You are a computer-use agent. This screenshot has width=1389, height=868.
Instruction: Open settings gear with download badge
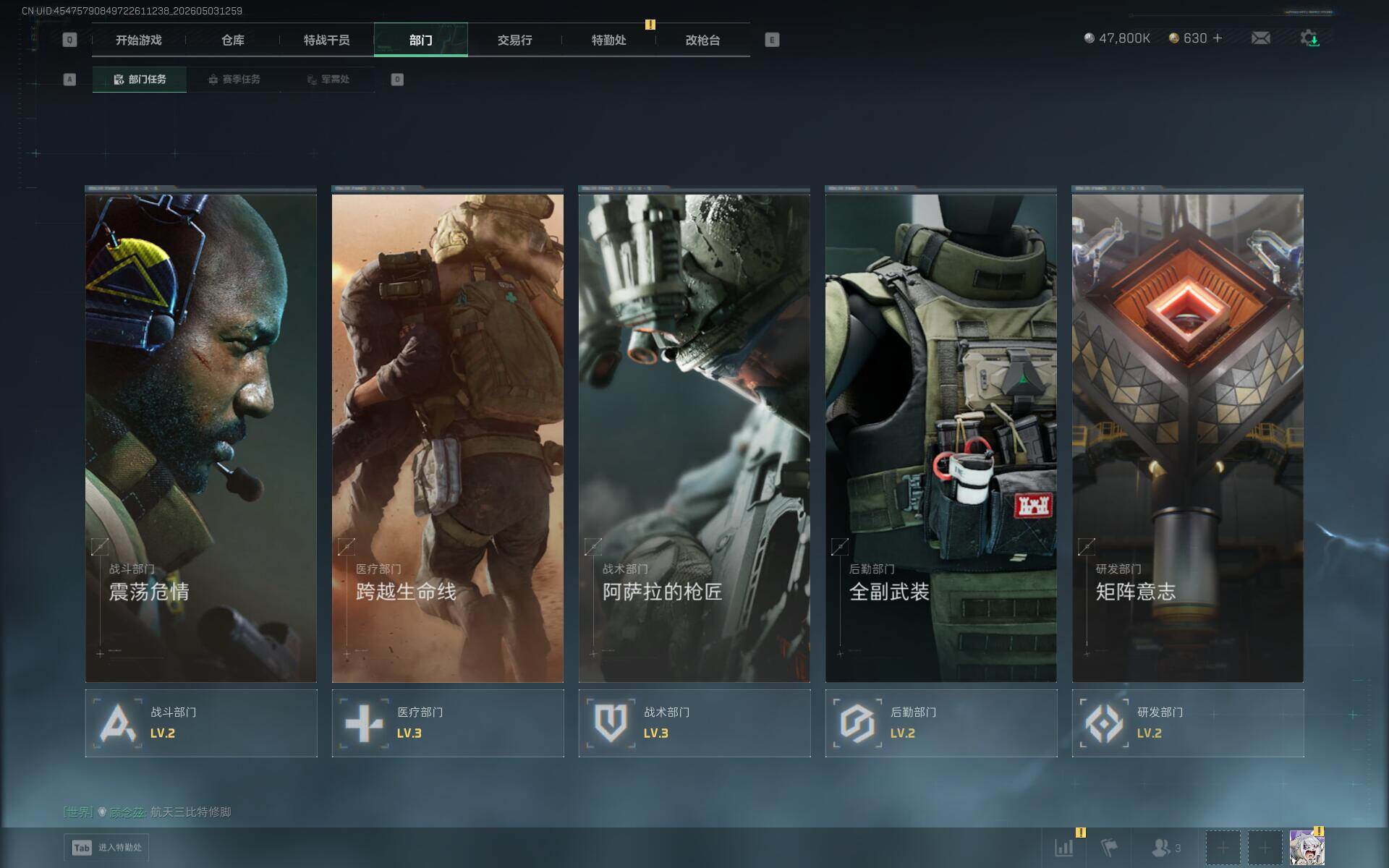(x=1310, y=38)
